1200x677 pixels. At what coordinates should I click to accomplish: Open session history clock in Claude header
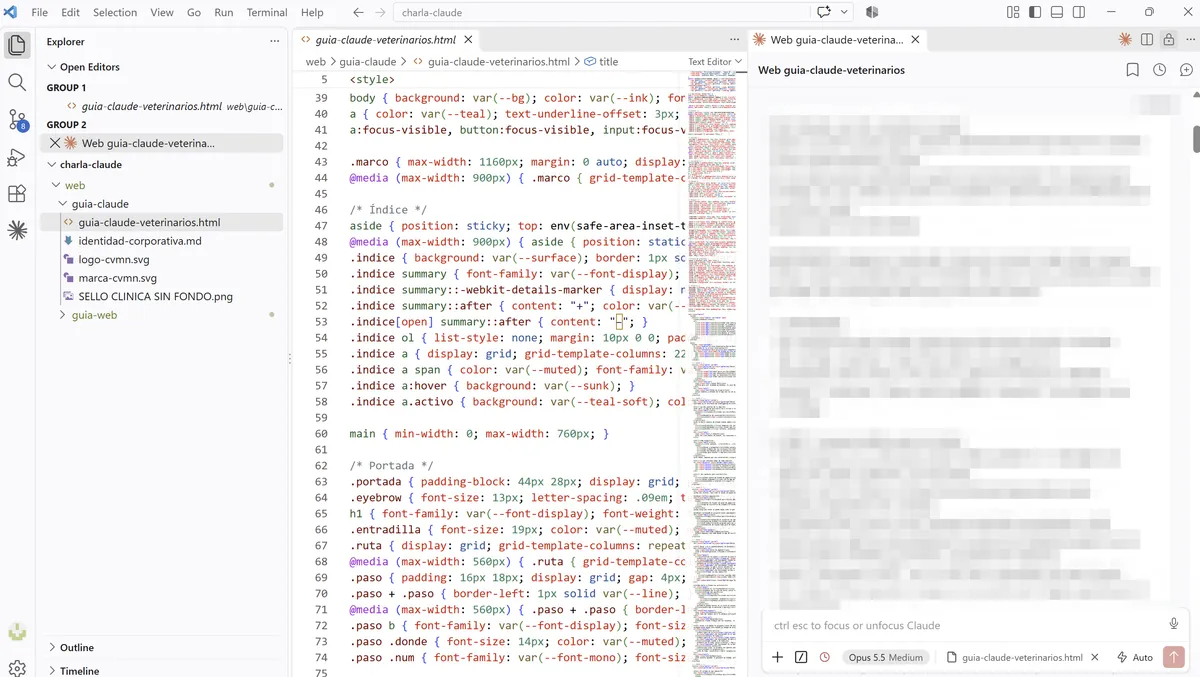1159,70
